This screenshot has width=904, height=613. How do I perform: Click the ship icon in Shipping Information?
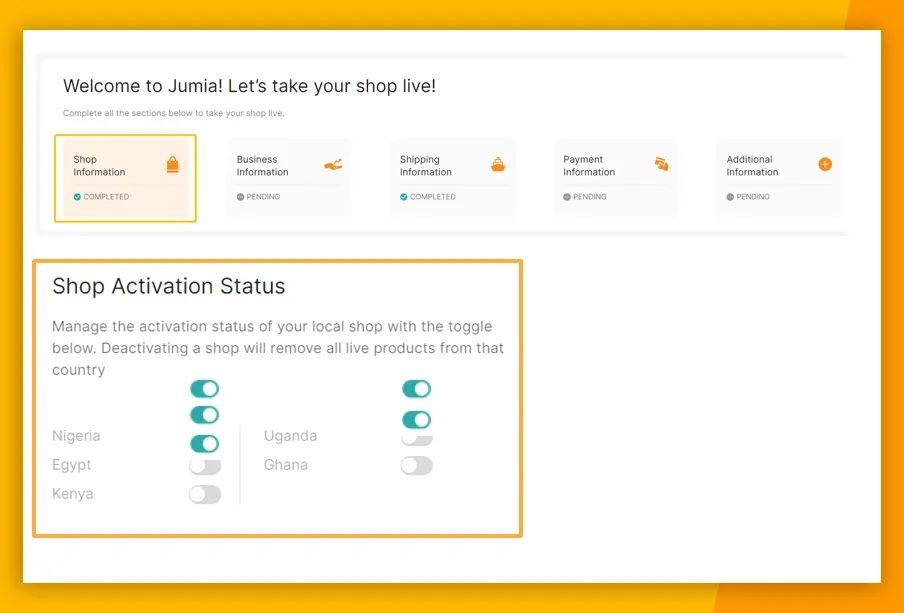498,165
